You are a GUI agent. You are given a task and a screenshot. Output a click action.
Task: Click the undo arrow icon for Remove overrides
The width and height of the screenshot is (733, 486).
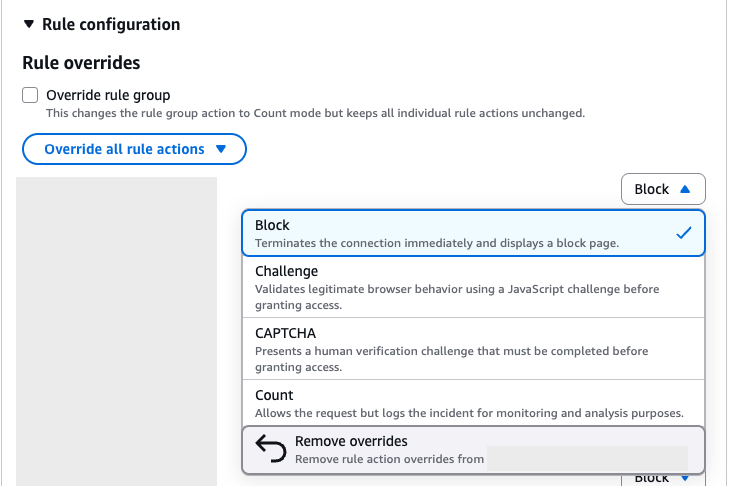(x=270, y=449)
